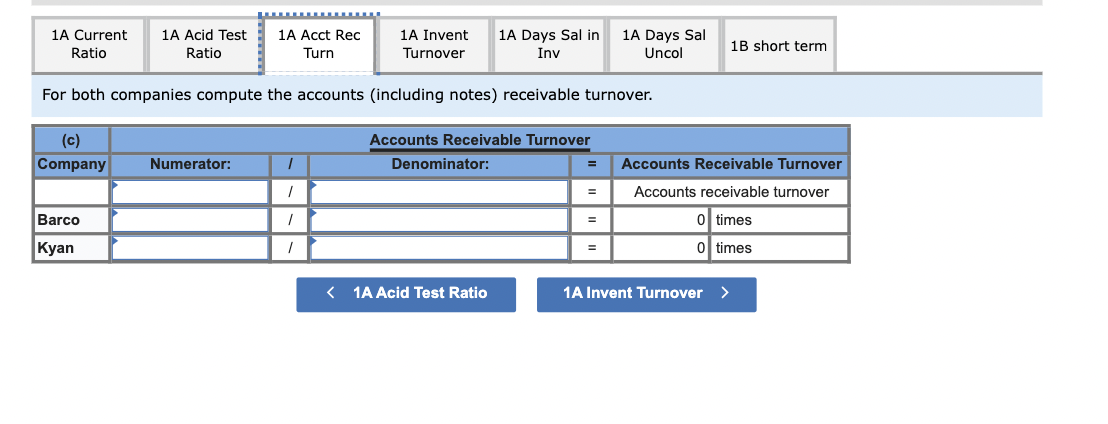Viewport: 1108px width, 424px height.
Task: Open the 1A Days Sal Uncol tab
Action: coord(664,45)
